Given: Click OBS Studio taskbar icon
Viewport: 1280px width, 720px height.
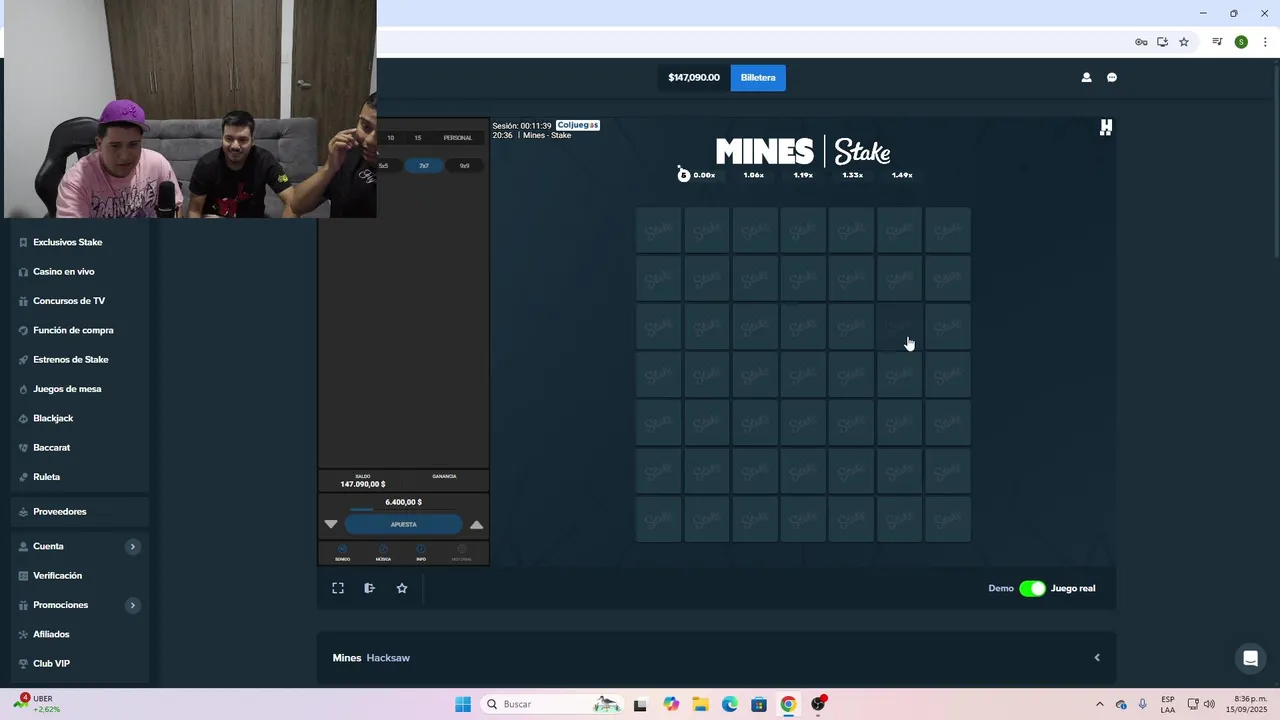Looking at the screenshot, I should [818, 704].
